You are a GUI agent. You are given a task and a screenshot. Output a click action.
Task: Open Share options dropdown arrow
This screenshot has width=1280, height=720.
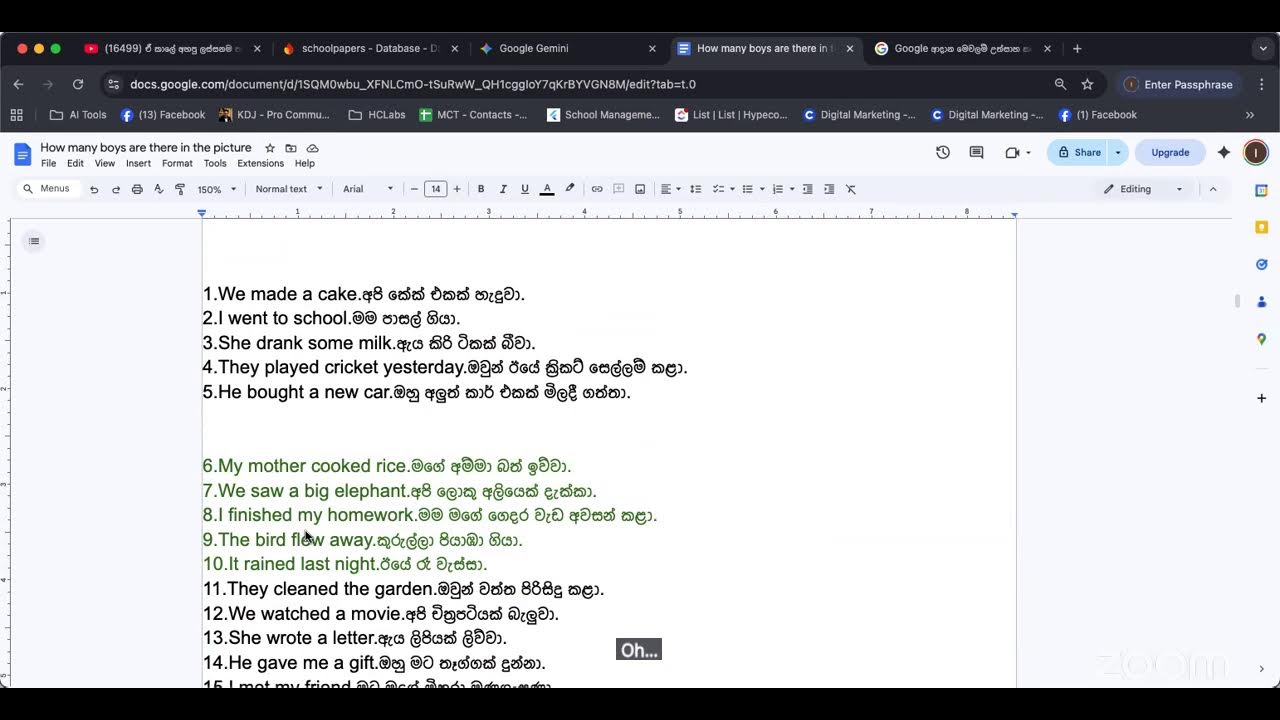point(1118,152)
